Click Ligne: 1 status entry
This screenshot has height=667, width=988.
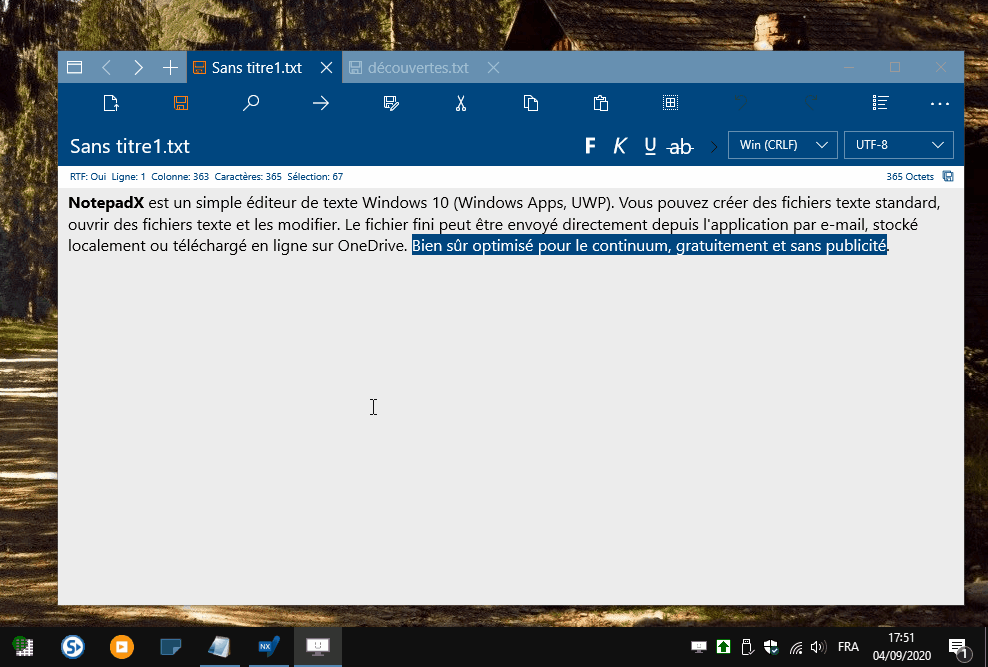click(129, 177)
